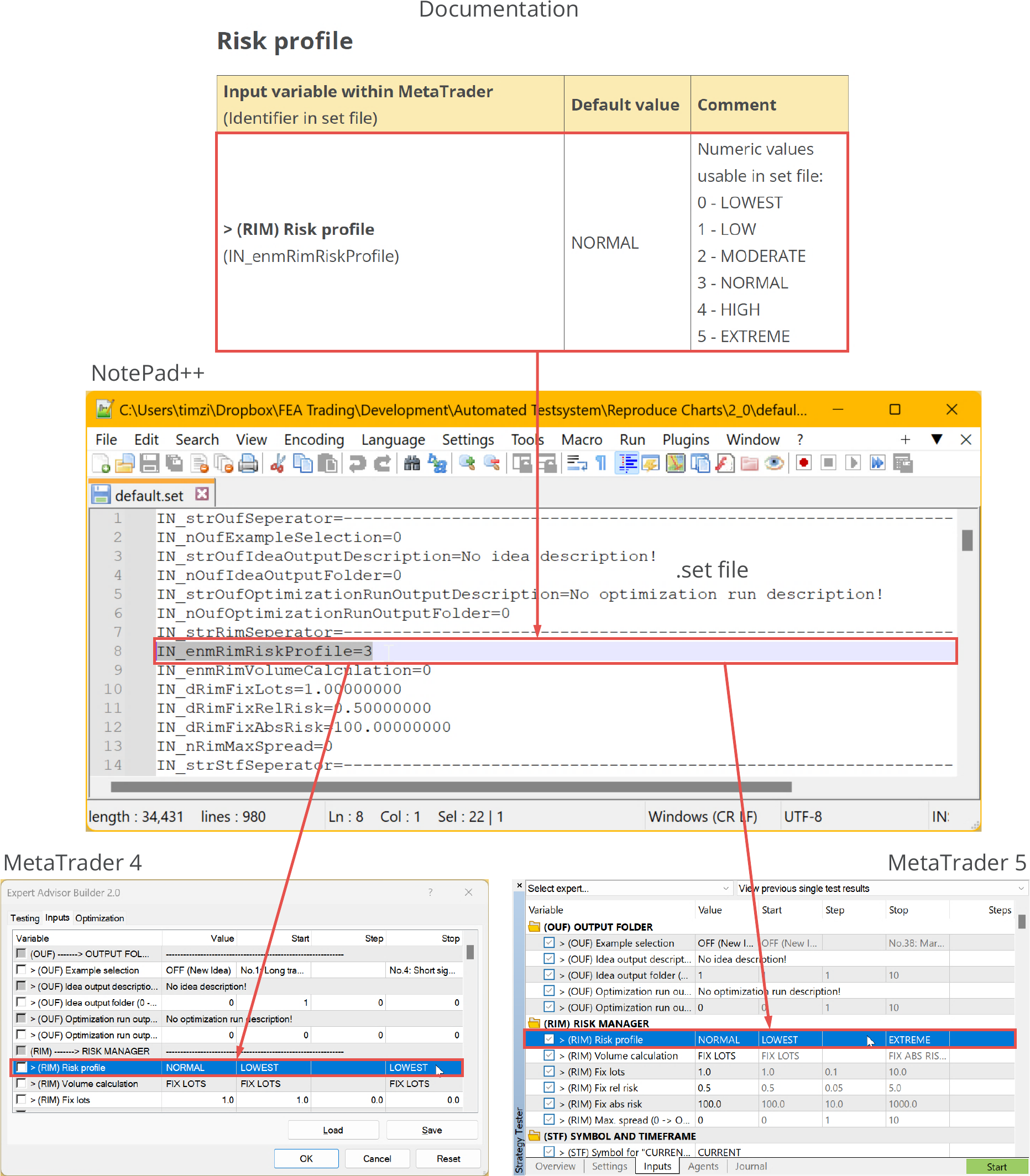Open View previous single test results dropdown
Viewport: 1030px width, 1176px height.
881,888
